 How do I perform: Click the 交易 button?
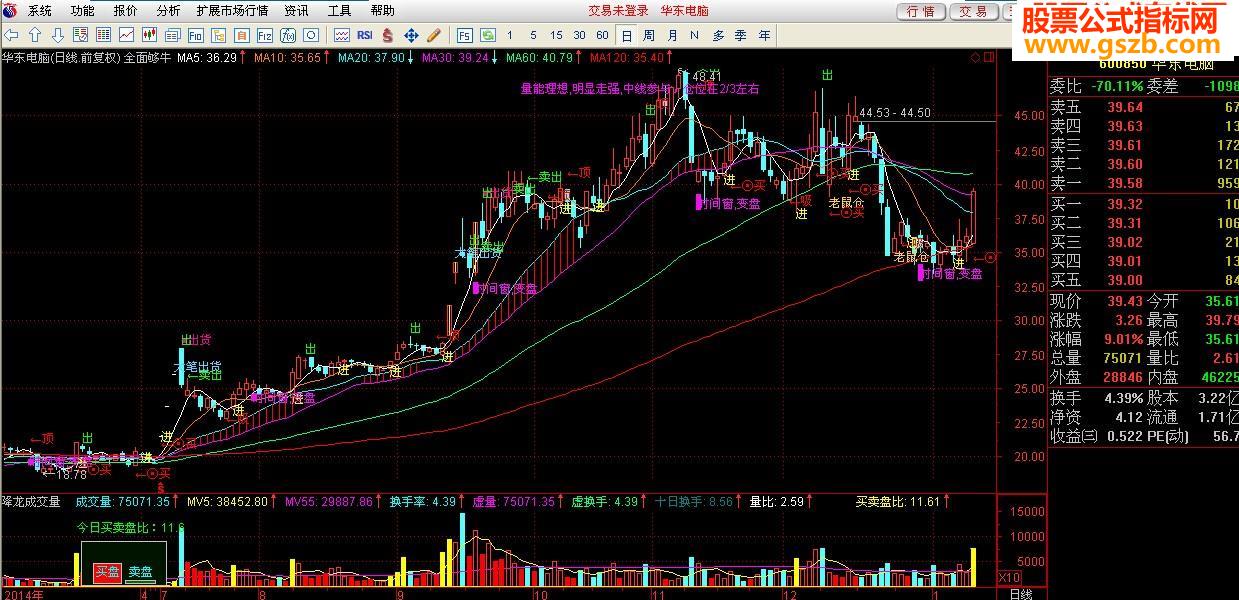point(973,11)
